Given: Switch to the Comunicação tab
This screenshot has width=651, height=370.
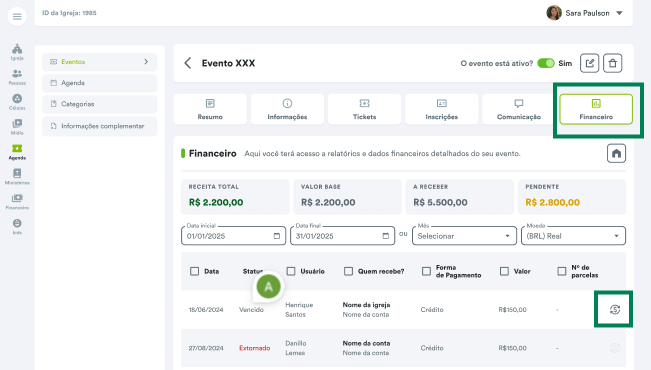Looking at the screenshot, I should click(x=519, y=109).
